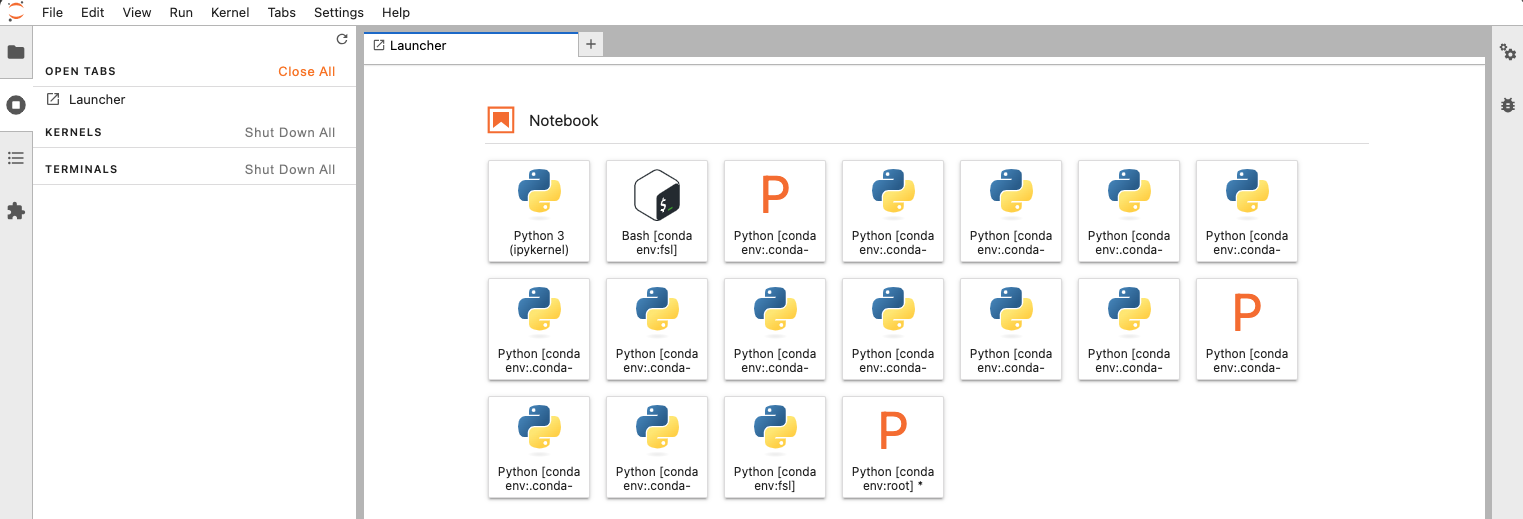The height and width of the screenshot is (519, 1523).
Task: Launch Python [conda env:root] notebook
Action: point(893,447)
